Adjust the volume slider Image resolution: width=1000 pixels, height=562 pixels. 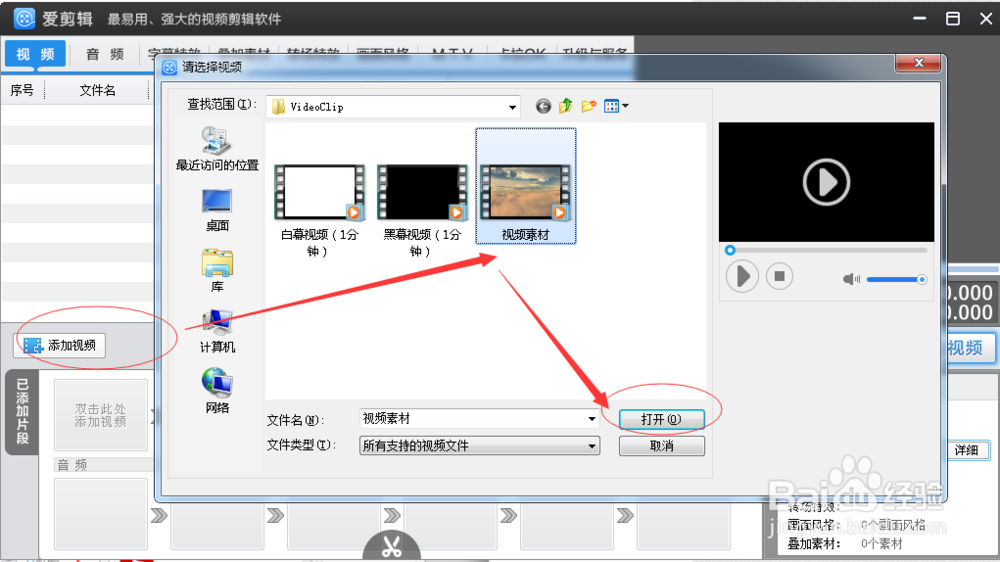tap(895, 279)
